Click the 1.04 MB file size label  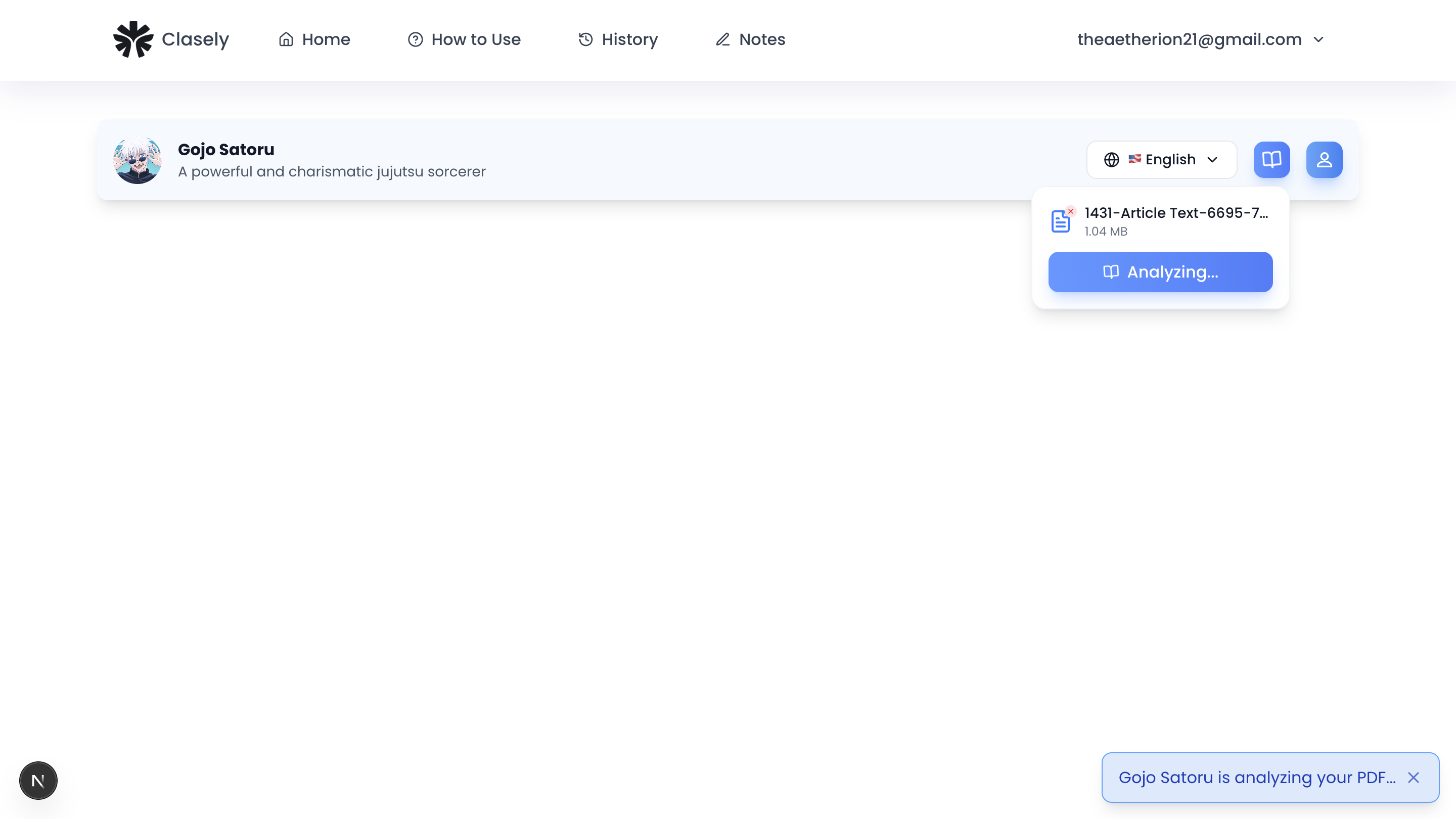click(1106, 232)
